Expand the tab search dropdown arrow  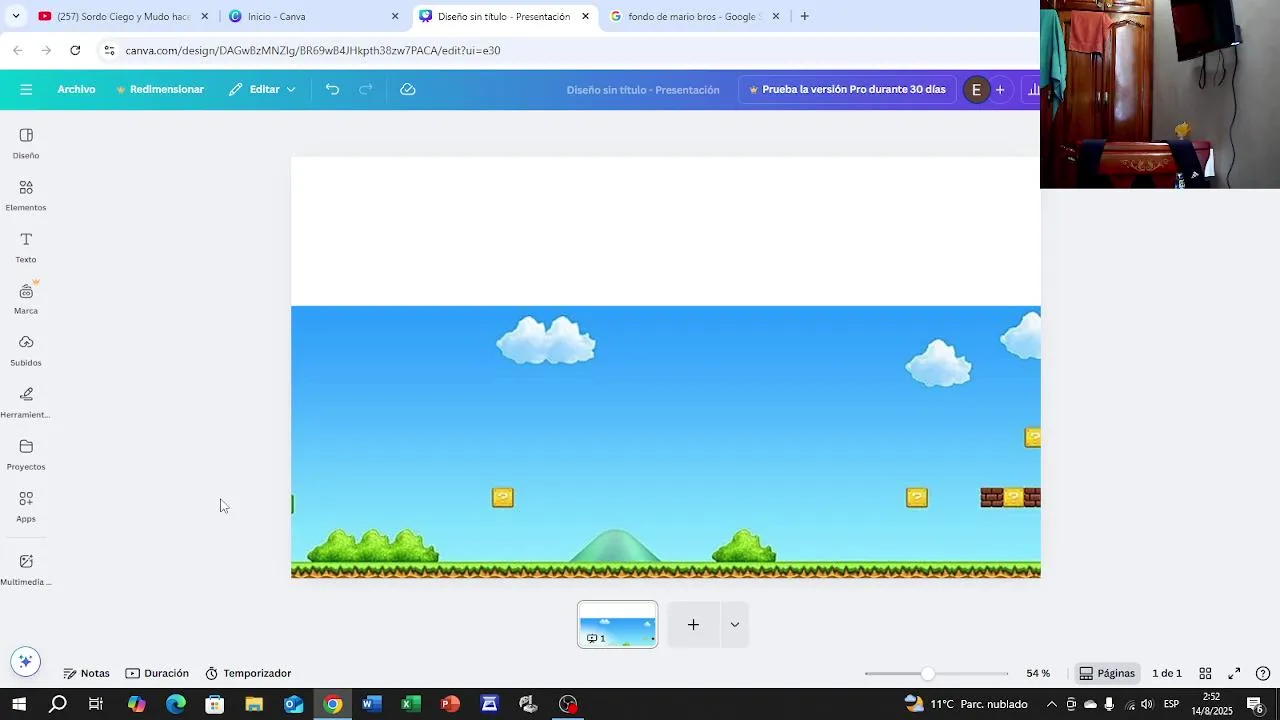[x=15, y=16]
